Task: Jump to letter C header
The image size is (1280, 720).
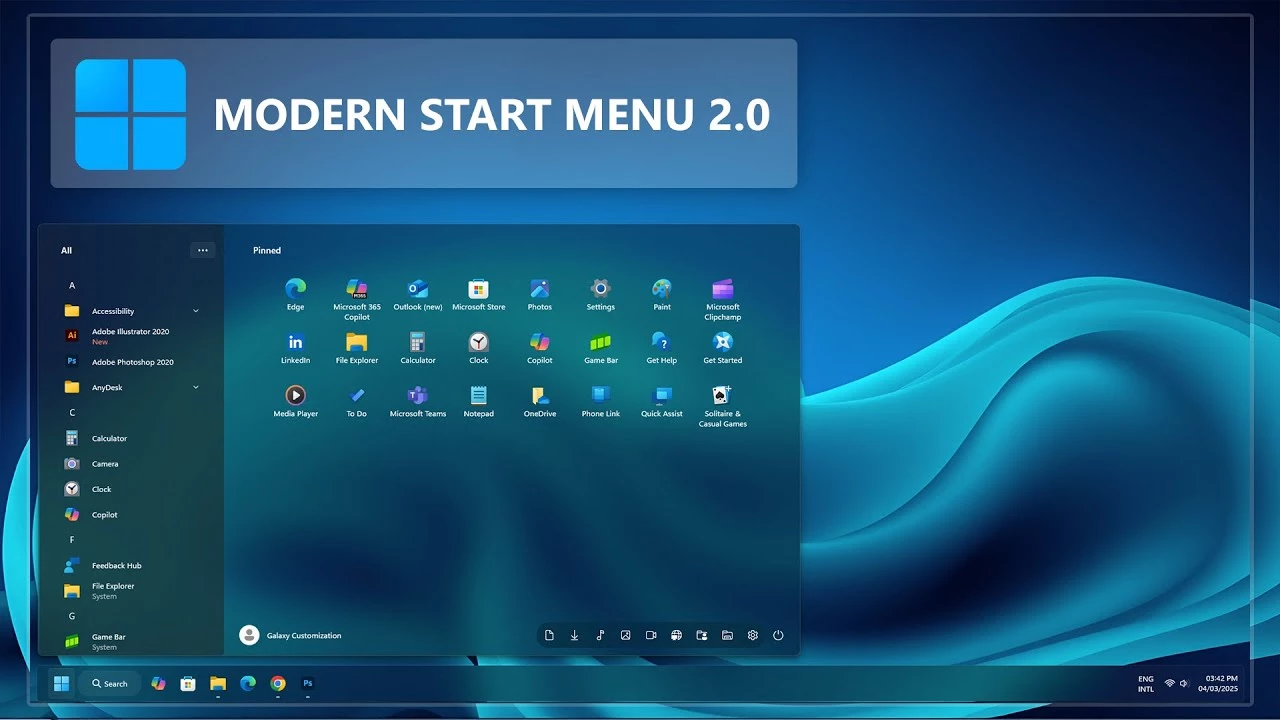Action: click(x=72, y=413)
